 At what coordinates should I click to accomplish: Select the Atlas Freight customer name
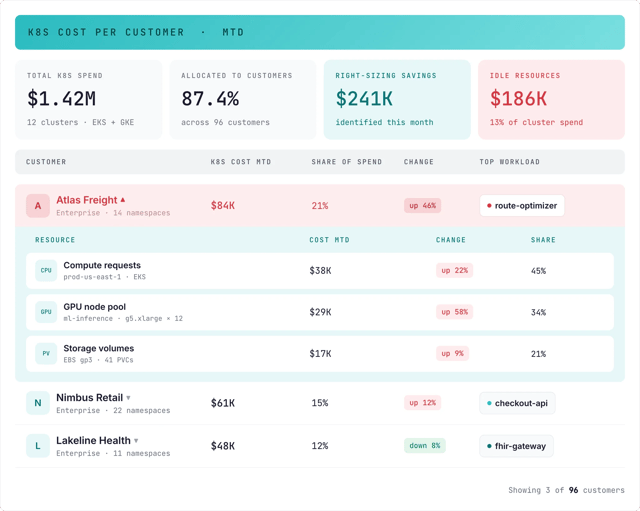(87, 200)
